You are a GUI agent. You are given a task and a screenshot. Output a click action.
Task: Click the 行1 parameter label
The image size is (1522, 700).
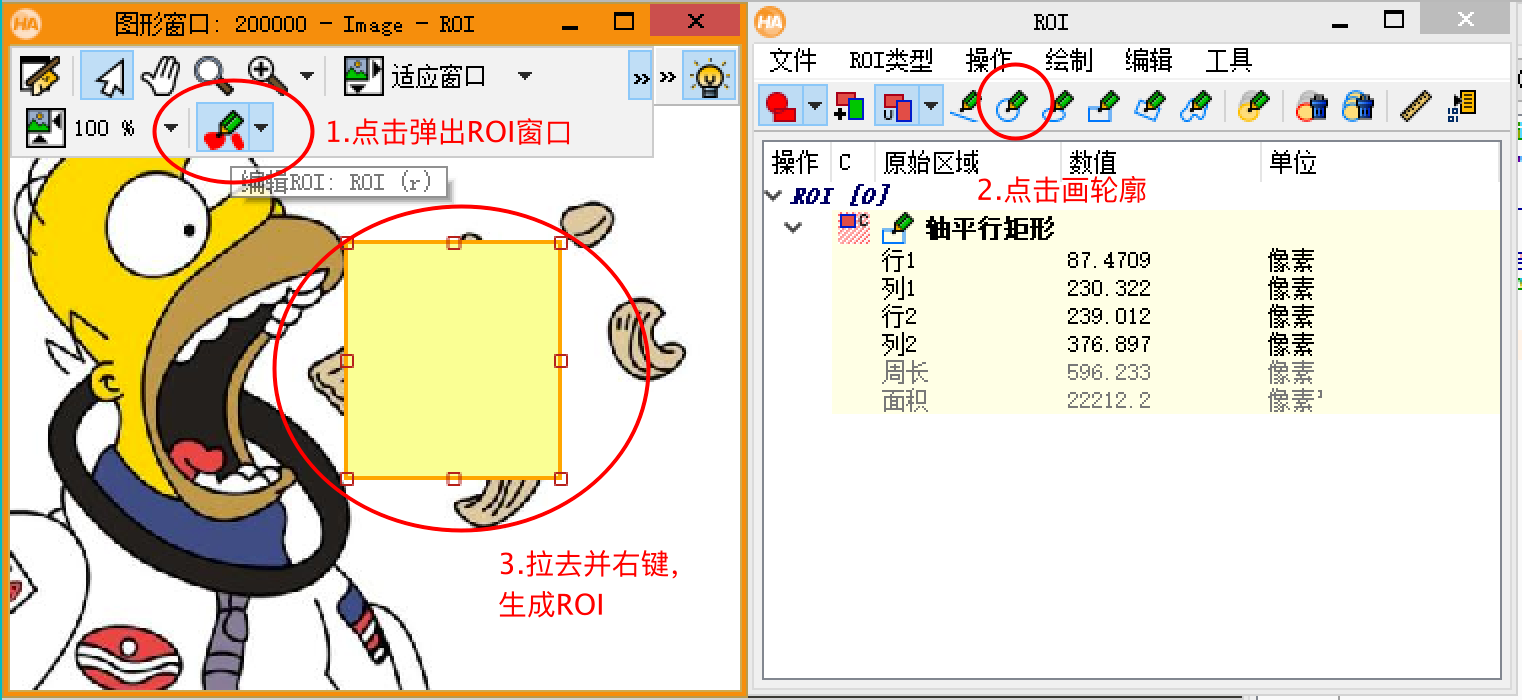tap(899, 261)
